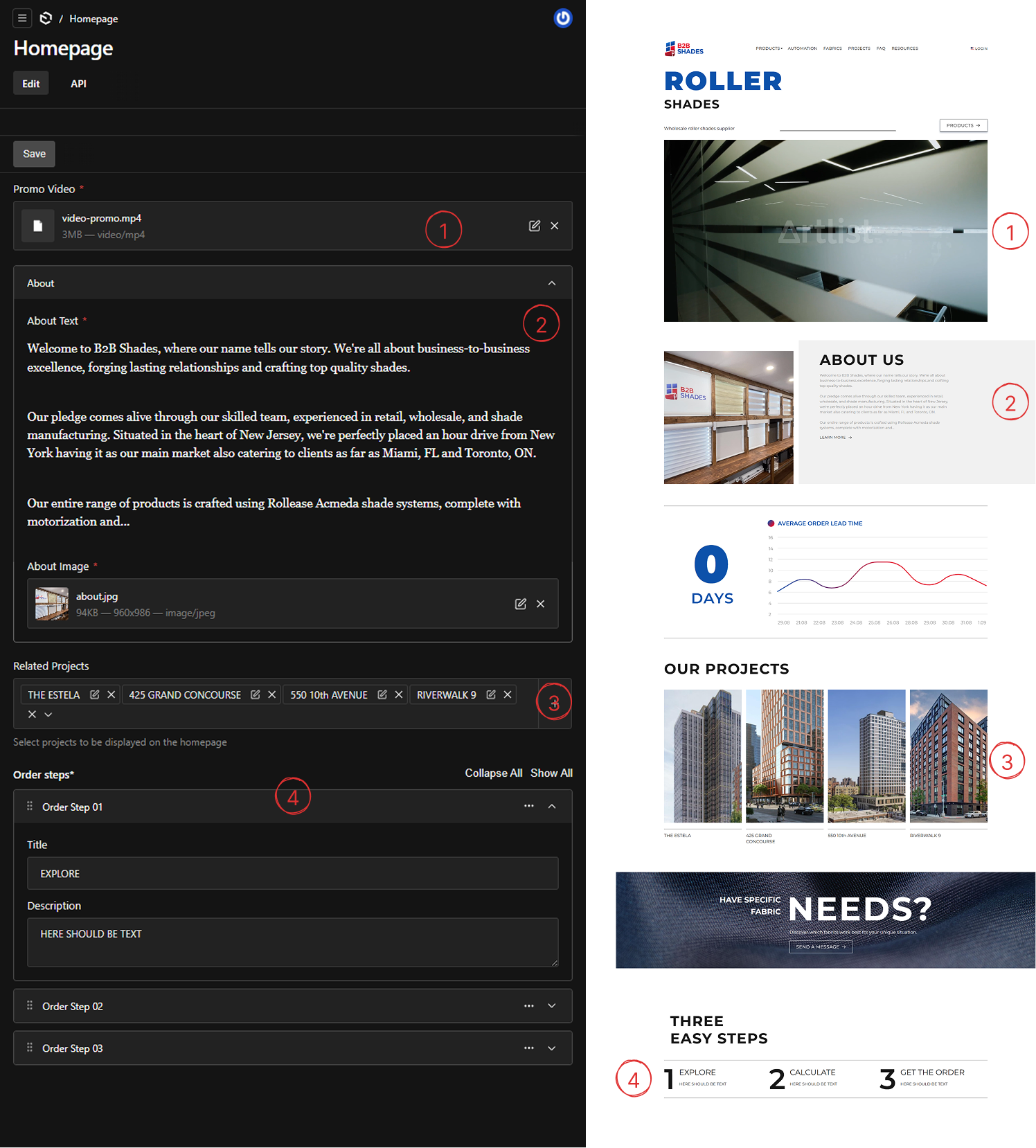Click the Homepage breadcrumb text
This screenshot has height=1148, width=1036.
click(x=93, y=19)
